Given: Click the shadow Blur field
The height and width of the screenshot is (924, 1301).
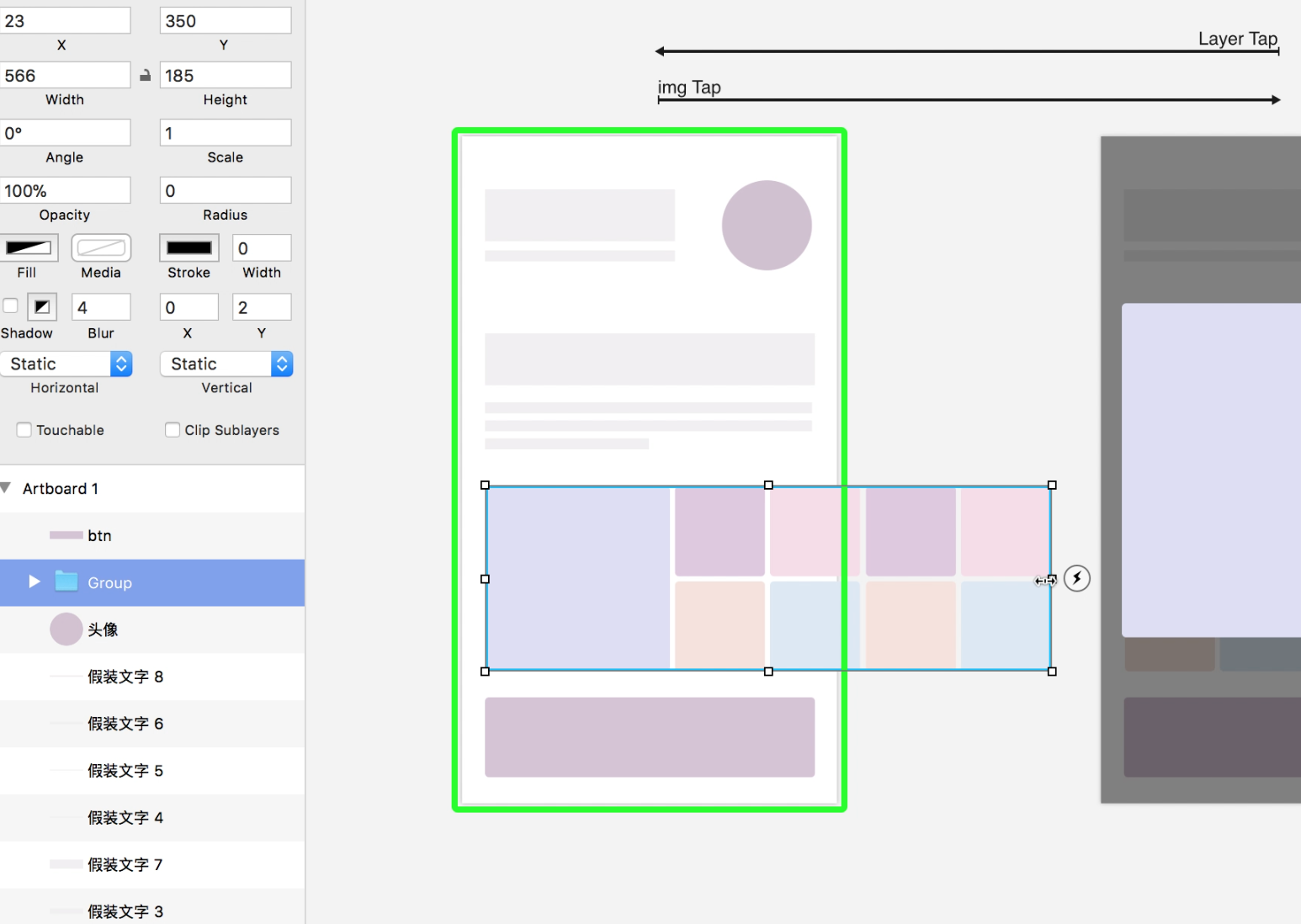Looking at the screenshot, I should click(x=101, y=307).
